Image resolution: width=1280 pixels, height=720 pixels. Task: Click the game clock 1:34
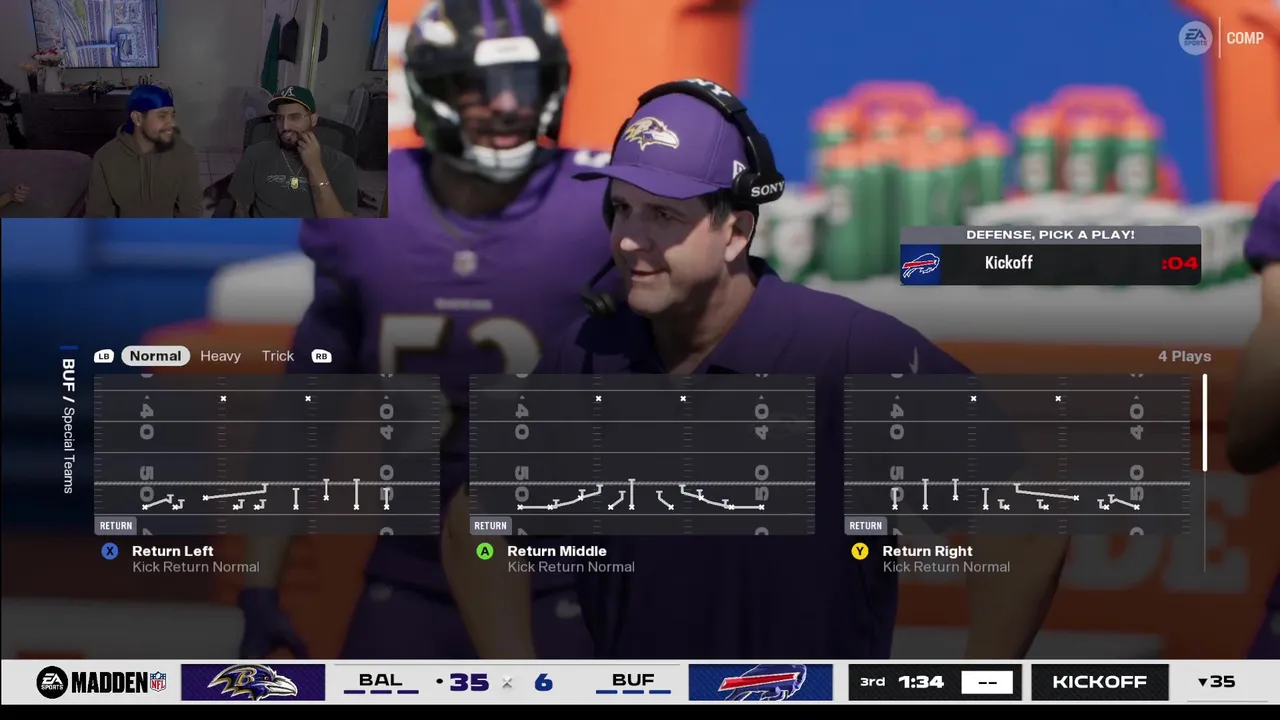921,682
